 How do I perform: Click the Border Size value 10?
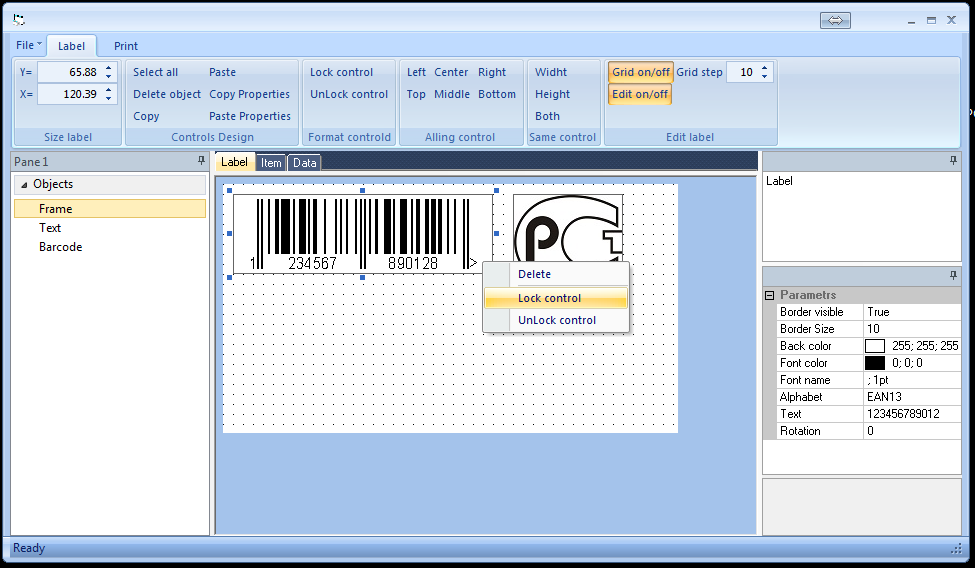point(912,328)
